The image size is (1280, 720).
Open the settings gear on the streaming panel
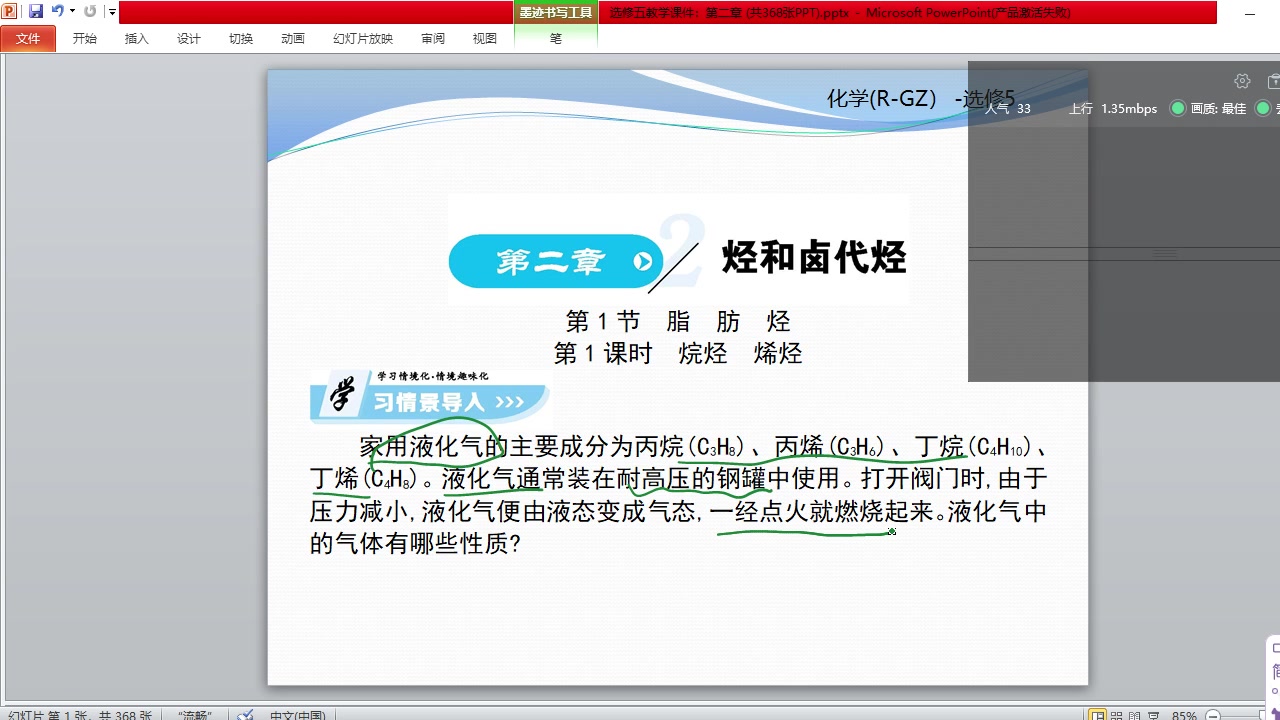click(x=1242, y=80)
